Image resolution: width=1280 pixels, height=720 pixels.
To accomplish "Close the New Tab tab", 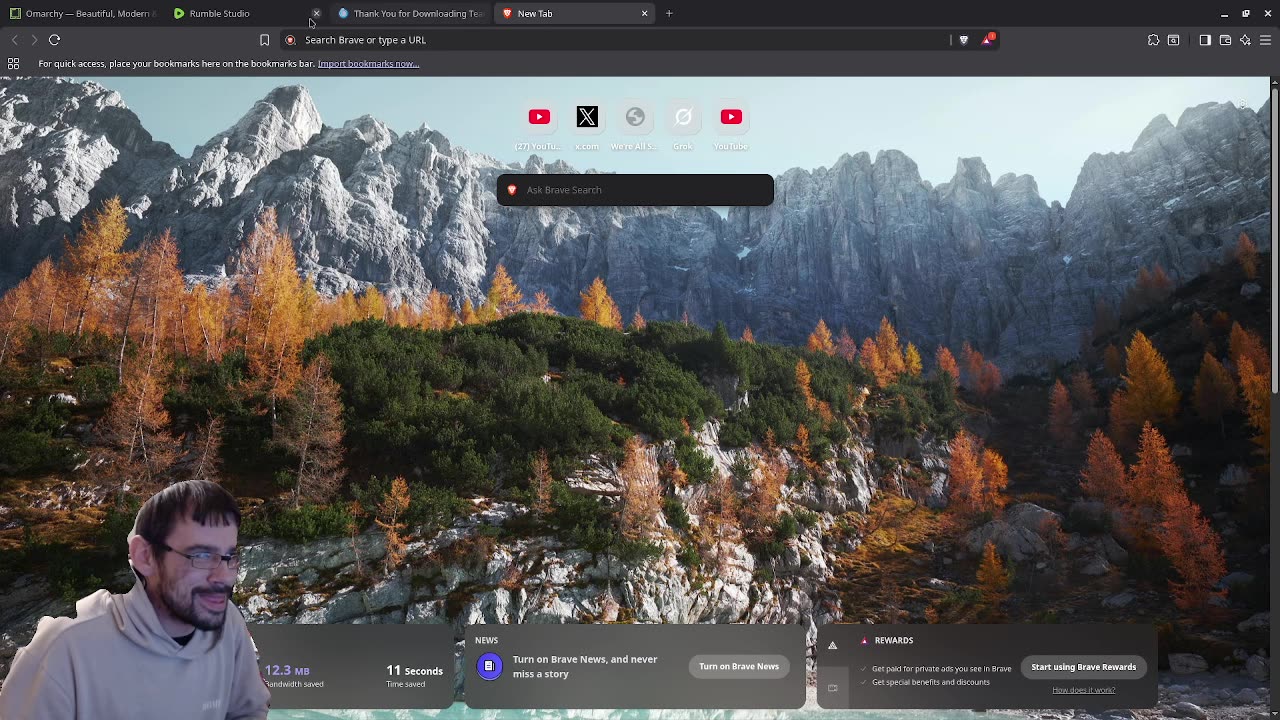I will (x=644, y=13).
